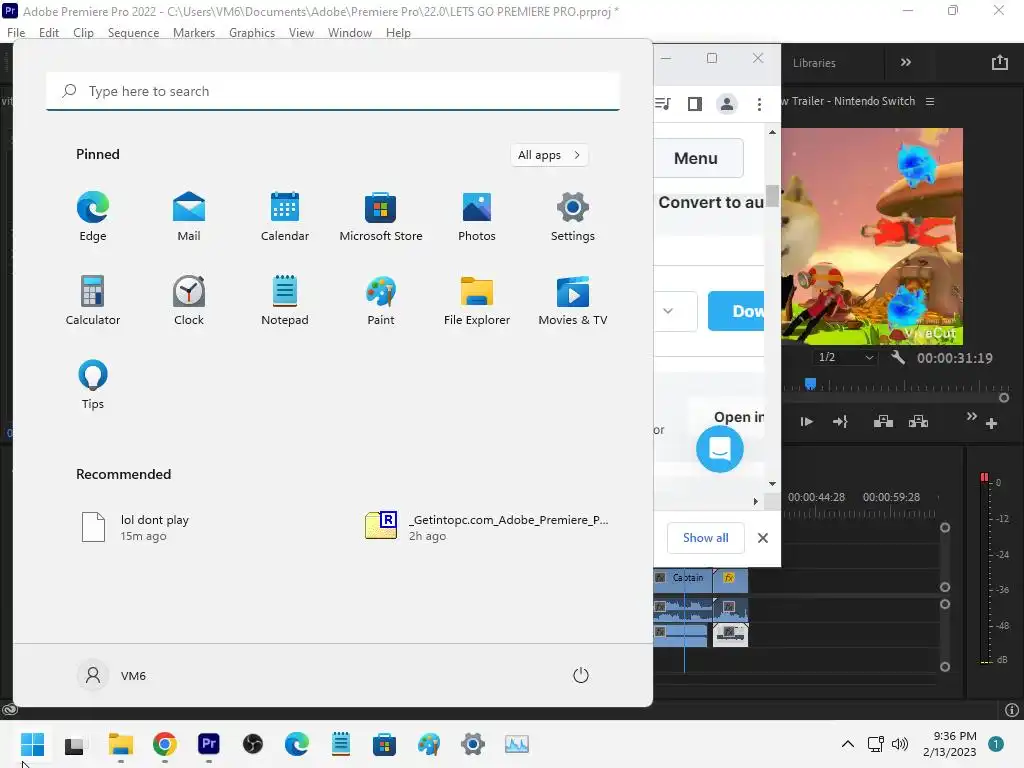Launch the Clock app
The width and height of the screenshot is (1024, 768).
[x=189, y=301]
